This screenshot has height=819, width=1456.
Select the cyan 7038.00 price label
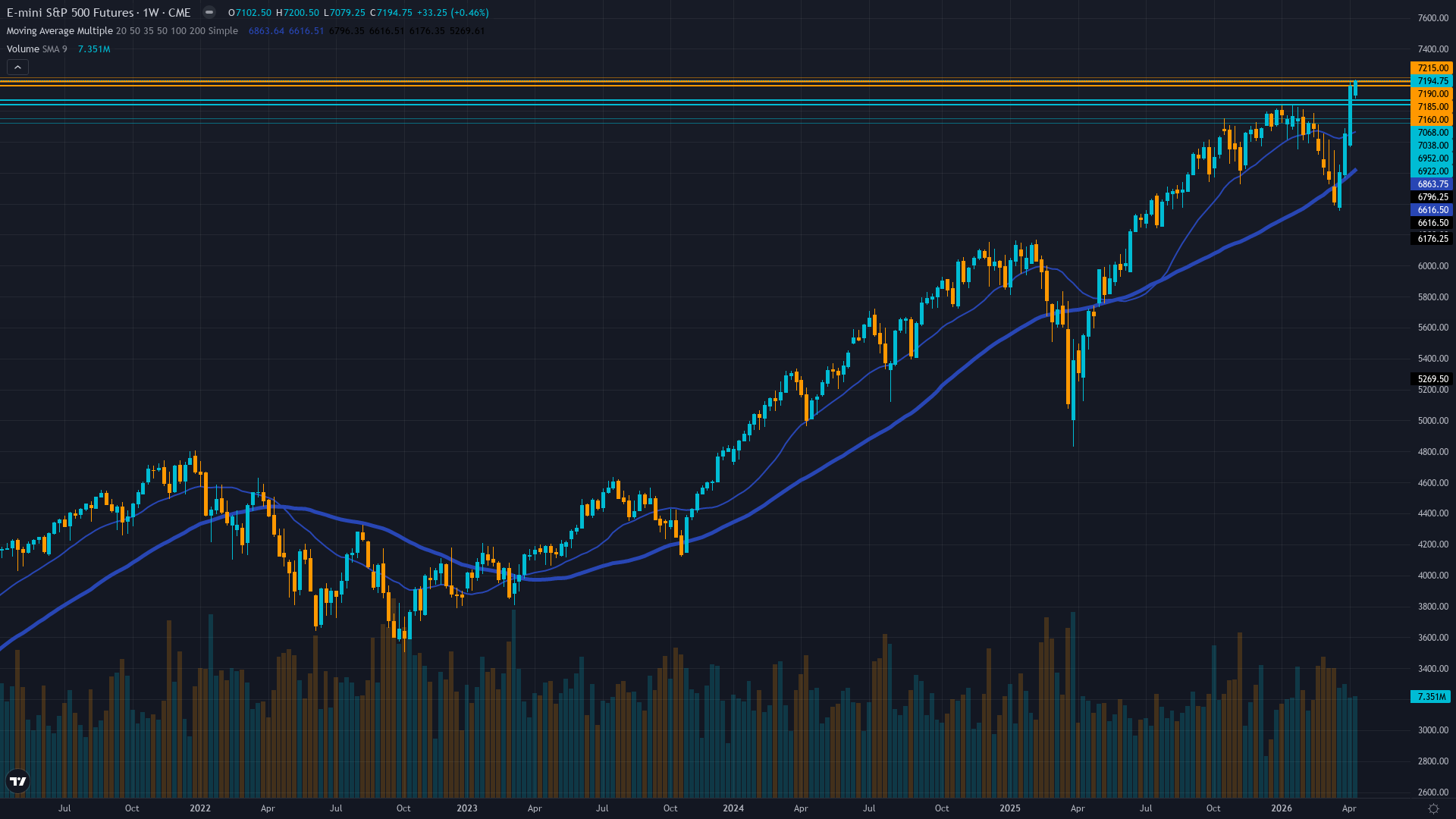pos(1431,146)
